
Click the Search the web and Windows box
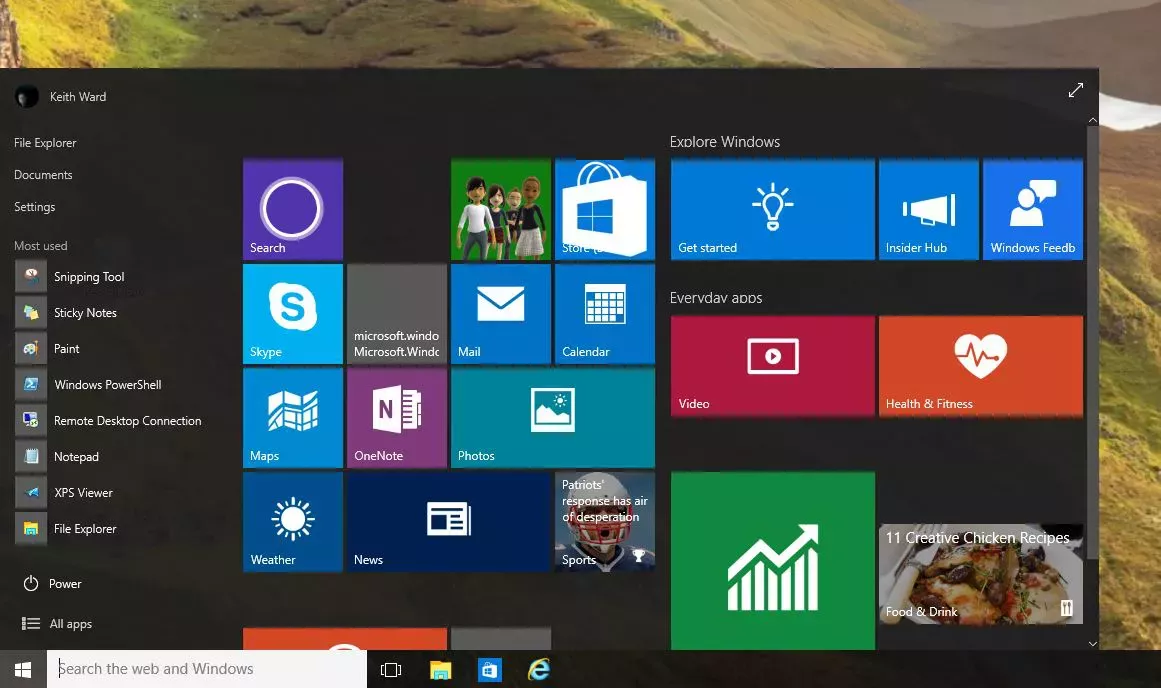[x=207, y=669]
